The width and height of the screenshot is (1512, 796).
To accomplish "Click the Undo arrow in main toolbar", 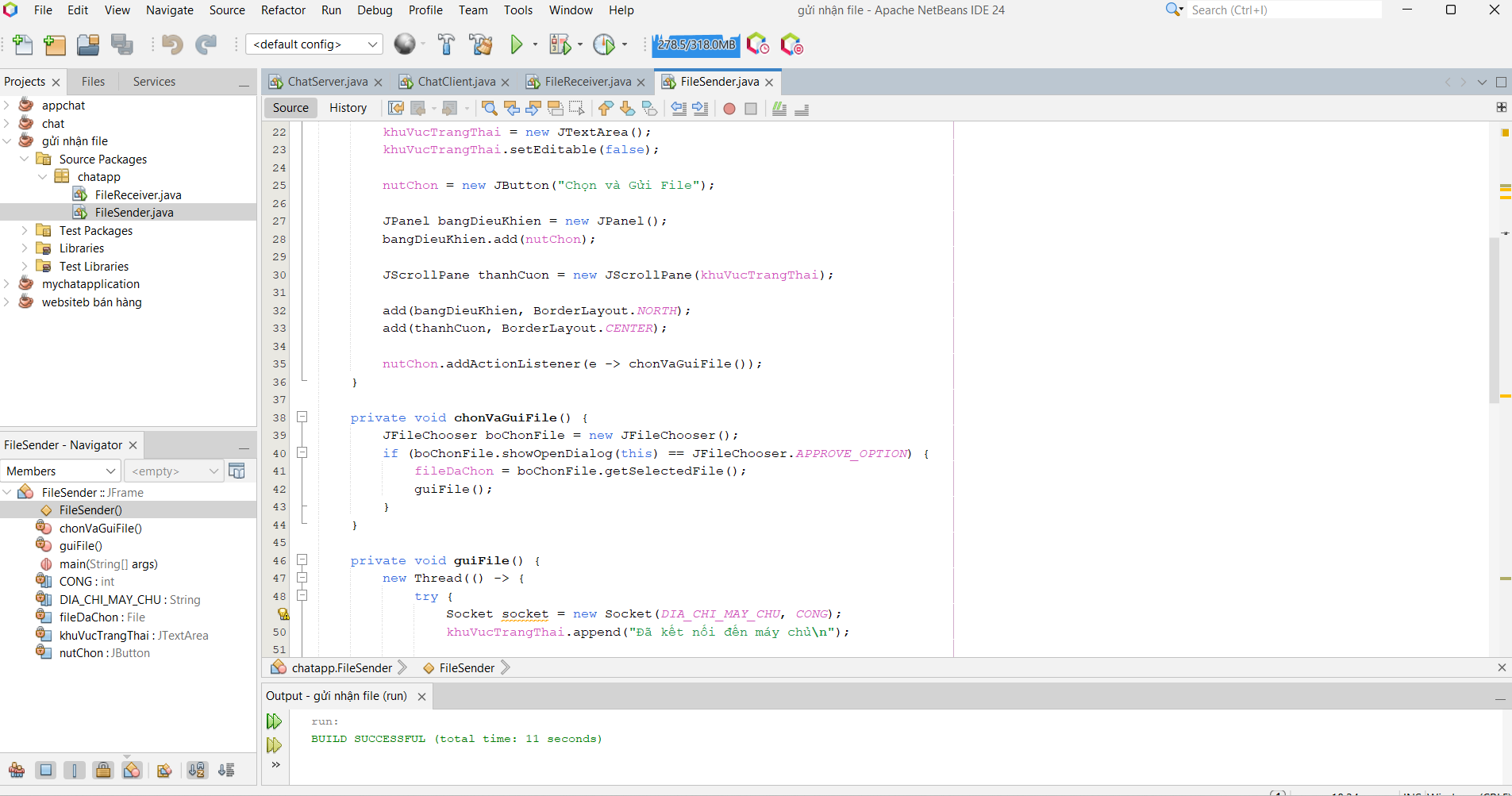I will pyautogui.click(x=171, y=44).
